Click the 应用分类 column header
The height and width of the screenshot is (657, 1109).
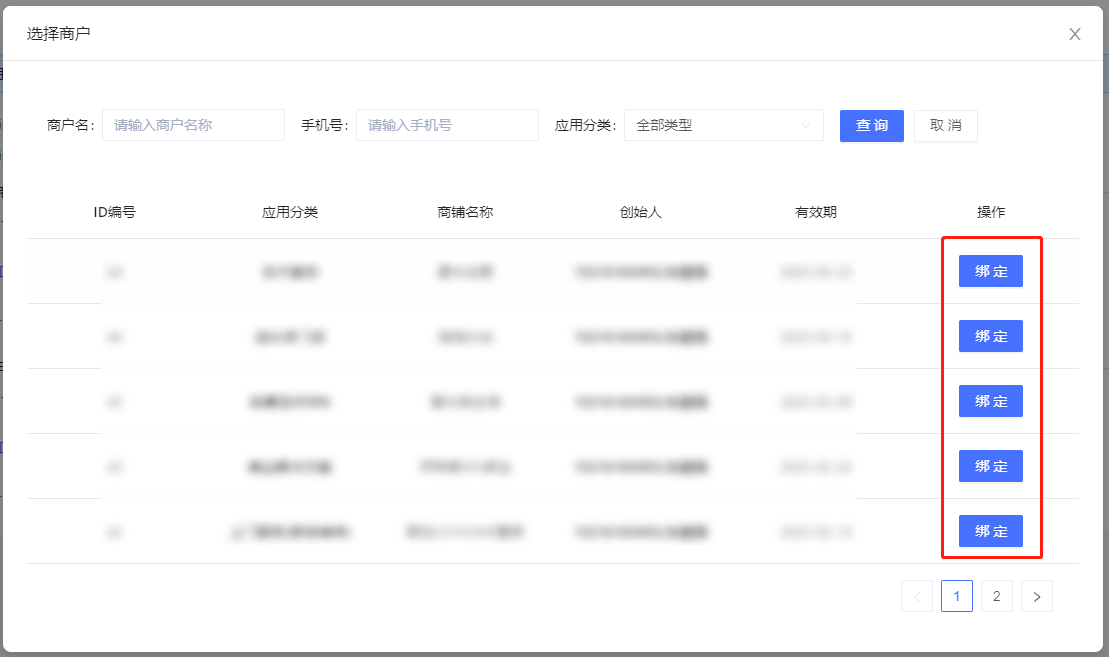point(290,212)
